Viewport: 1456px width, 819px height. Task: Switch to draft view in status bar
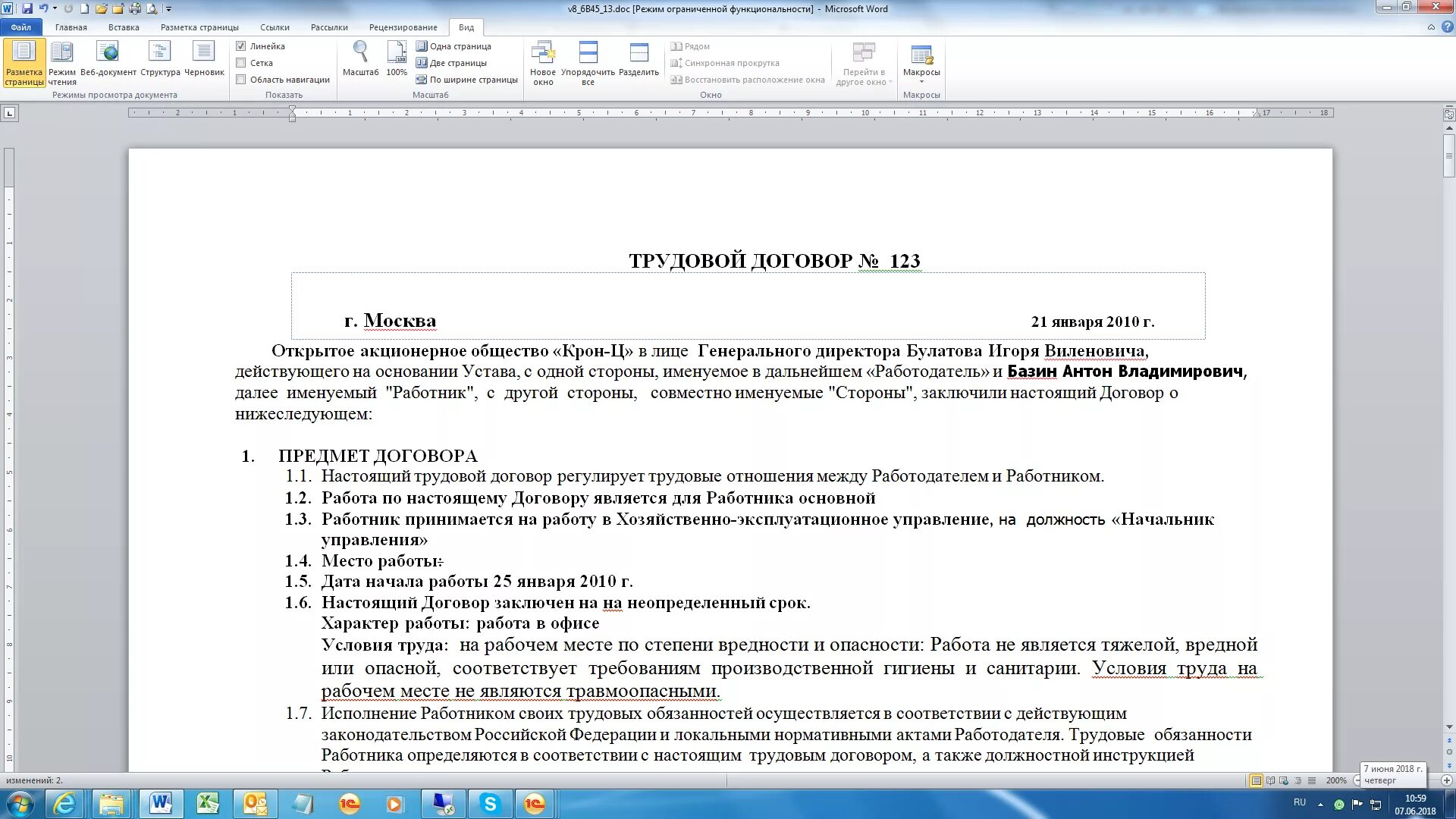1311,780
